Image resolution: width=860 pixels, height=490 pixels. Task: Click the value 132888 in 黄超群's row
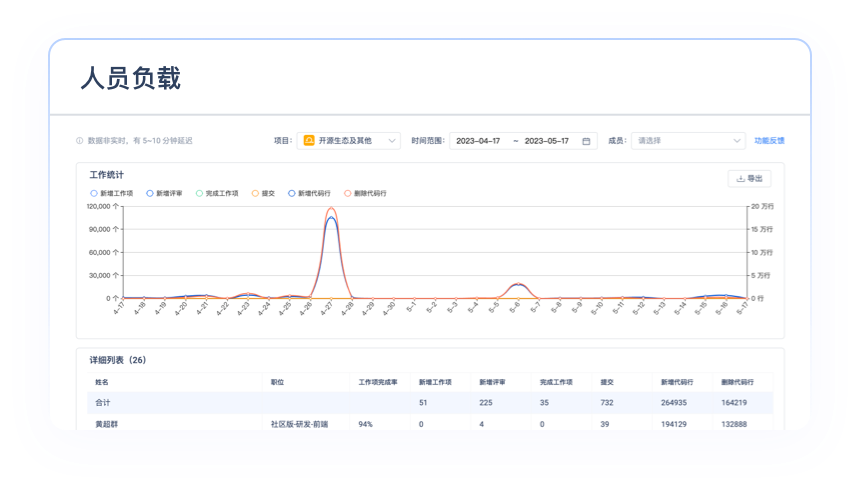point(734,424)
